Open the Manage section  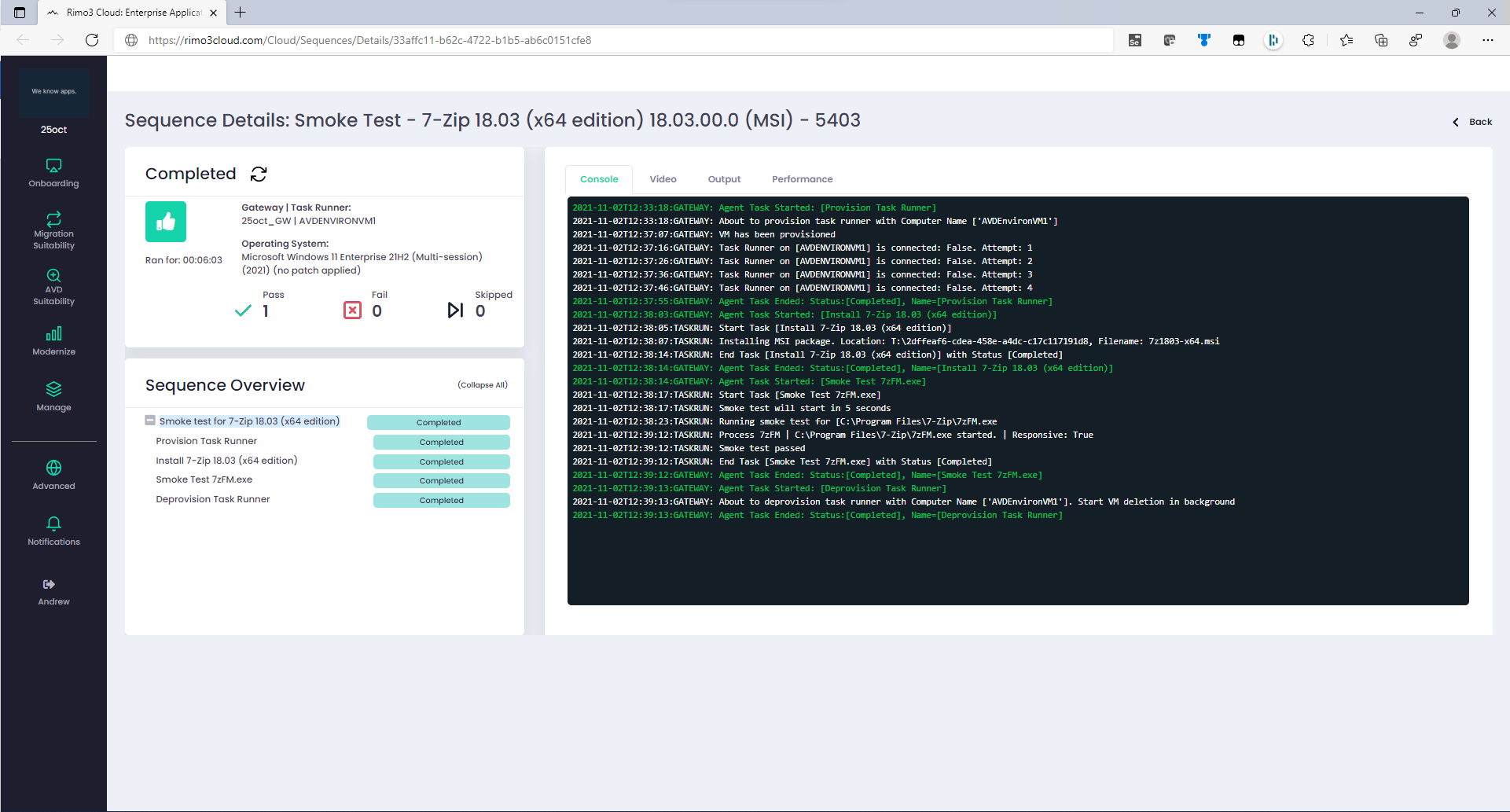tap(53, 397)
